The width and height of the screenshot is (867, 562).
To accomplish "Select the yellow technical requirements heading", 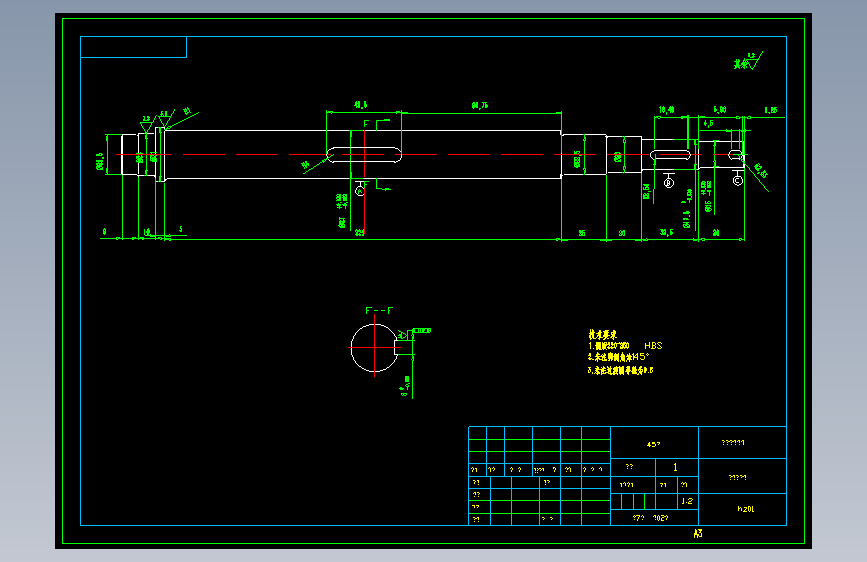I will pyautogui.click(x=602, y=335).
